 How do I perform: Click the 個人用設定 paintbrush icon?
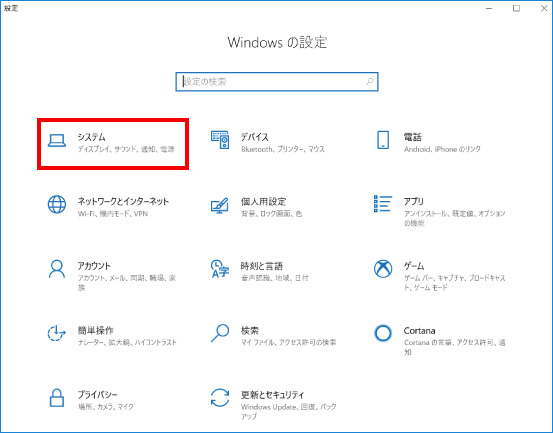[x=220, y=205]
